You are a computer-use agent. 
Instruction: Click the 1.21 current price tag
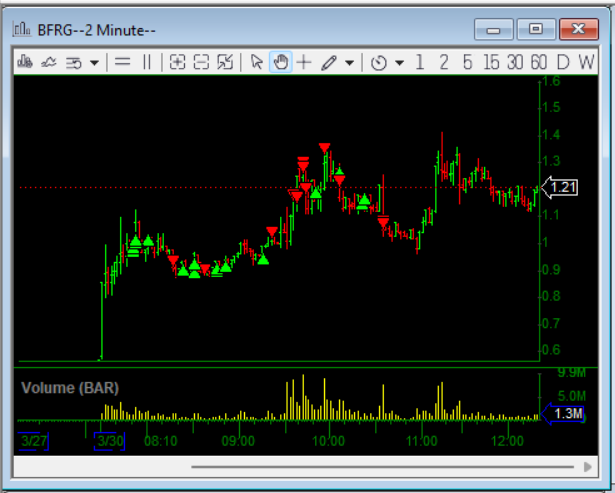coord(559,187)
